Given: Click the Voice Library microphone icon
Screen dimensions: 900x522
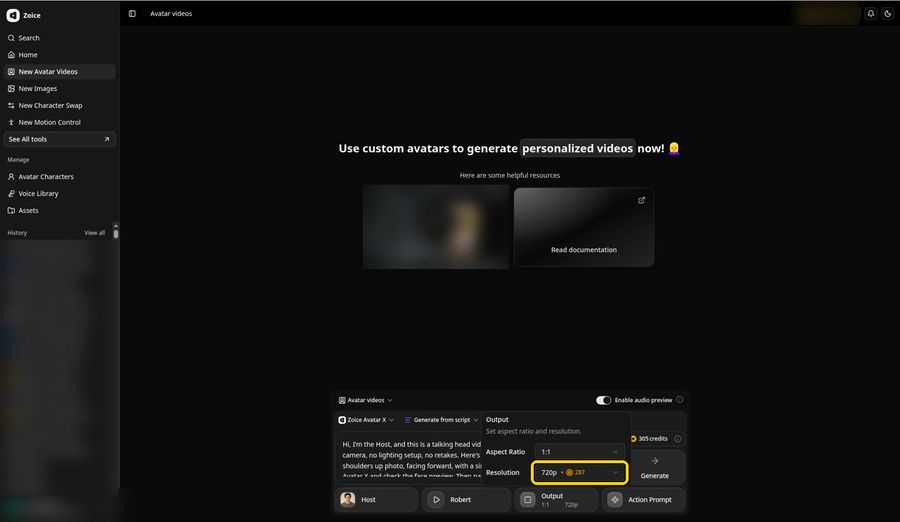Looking at the screenshot, I should coord(11,194).
